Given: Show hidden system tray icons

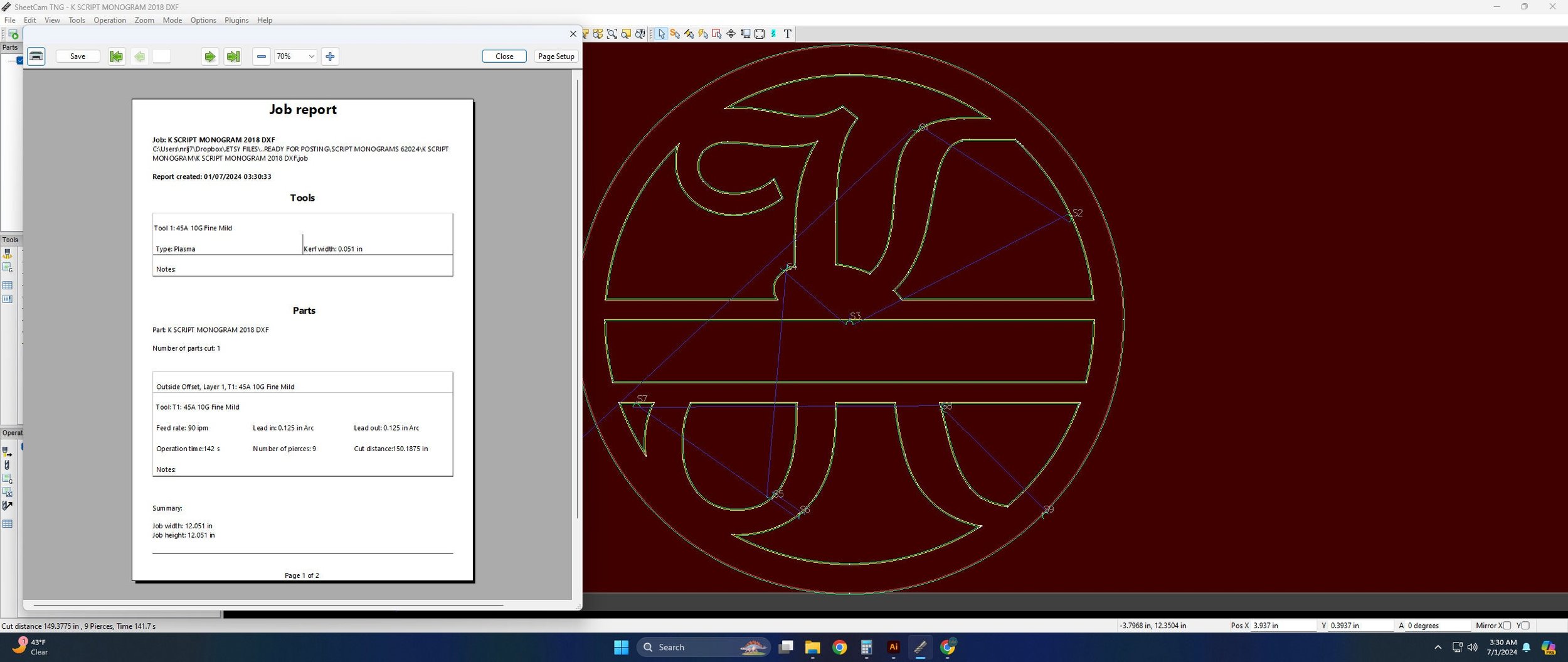Looking at the screenshot, I should pos(1438,648).
